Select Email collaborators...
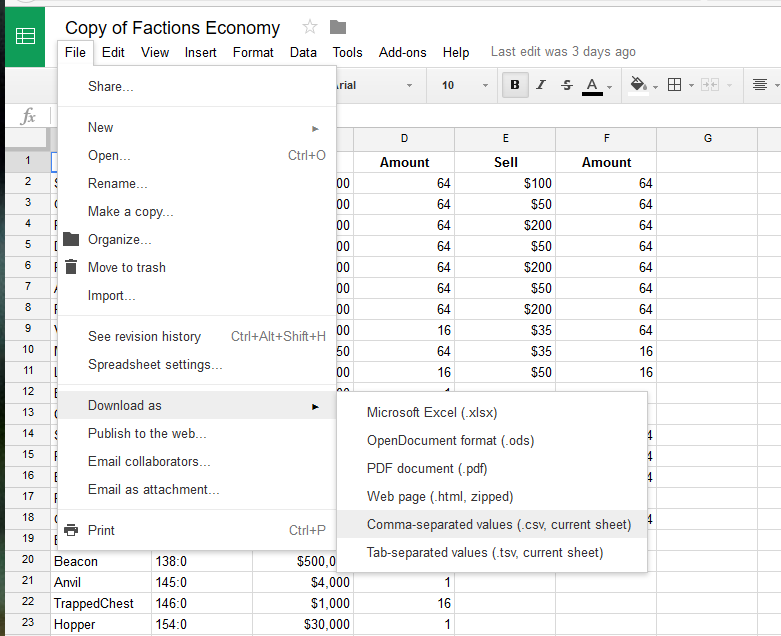This screenshot has height=636, width=781. [x=197, y=461]
